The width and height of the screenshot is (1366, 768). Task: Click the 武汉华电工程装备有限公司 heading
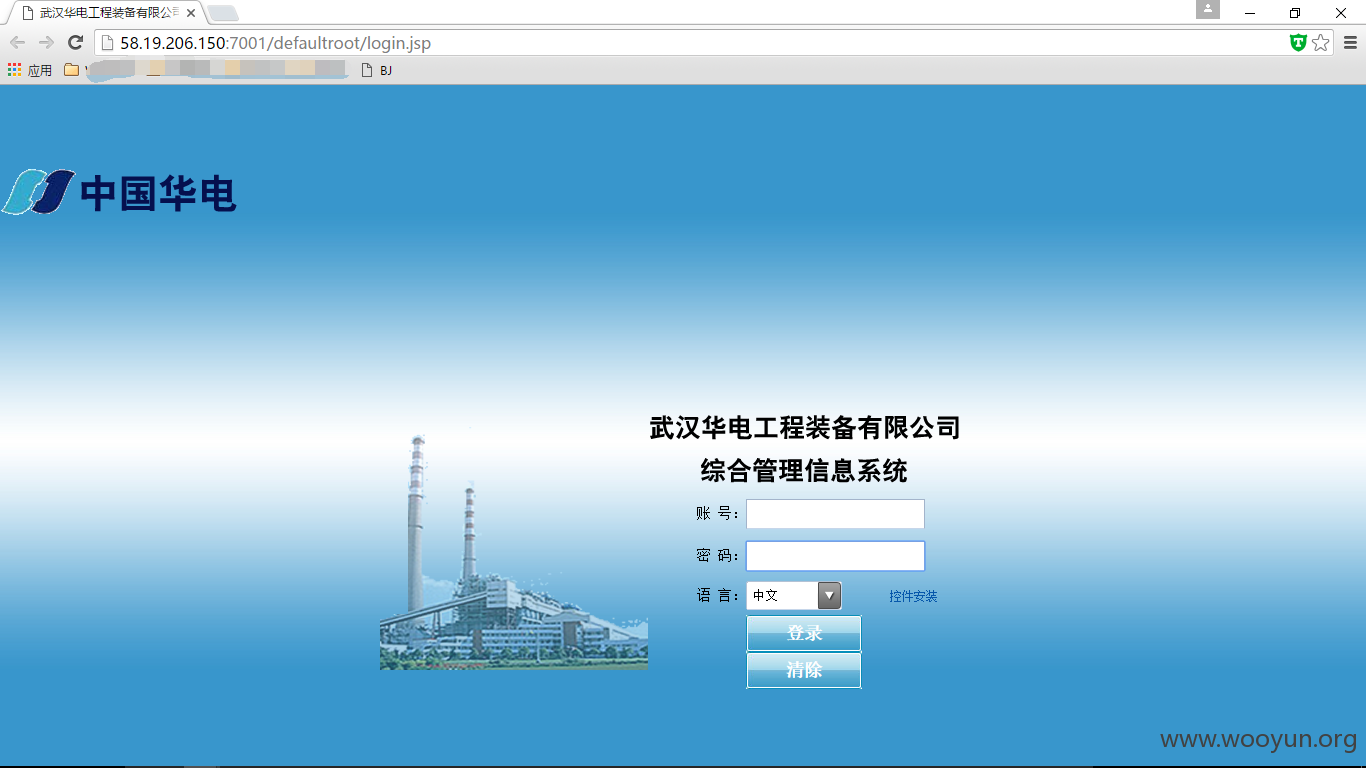click(805, 428)
